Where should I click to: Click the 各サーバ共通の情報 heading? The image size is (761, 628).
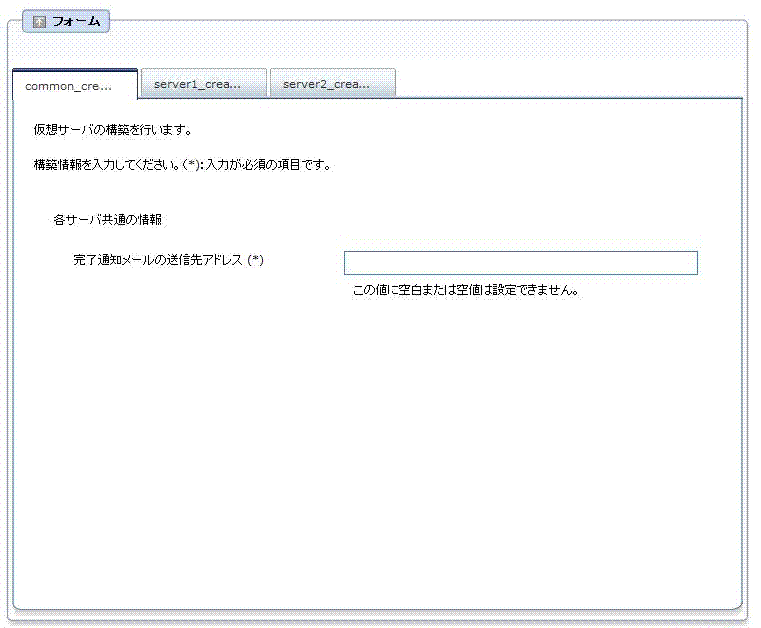coord(108,220)
